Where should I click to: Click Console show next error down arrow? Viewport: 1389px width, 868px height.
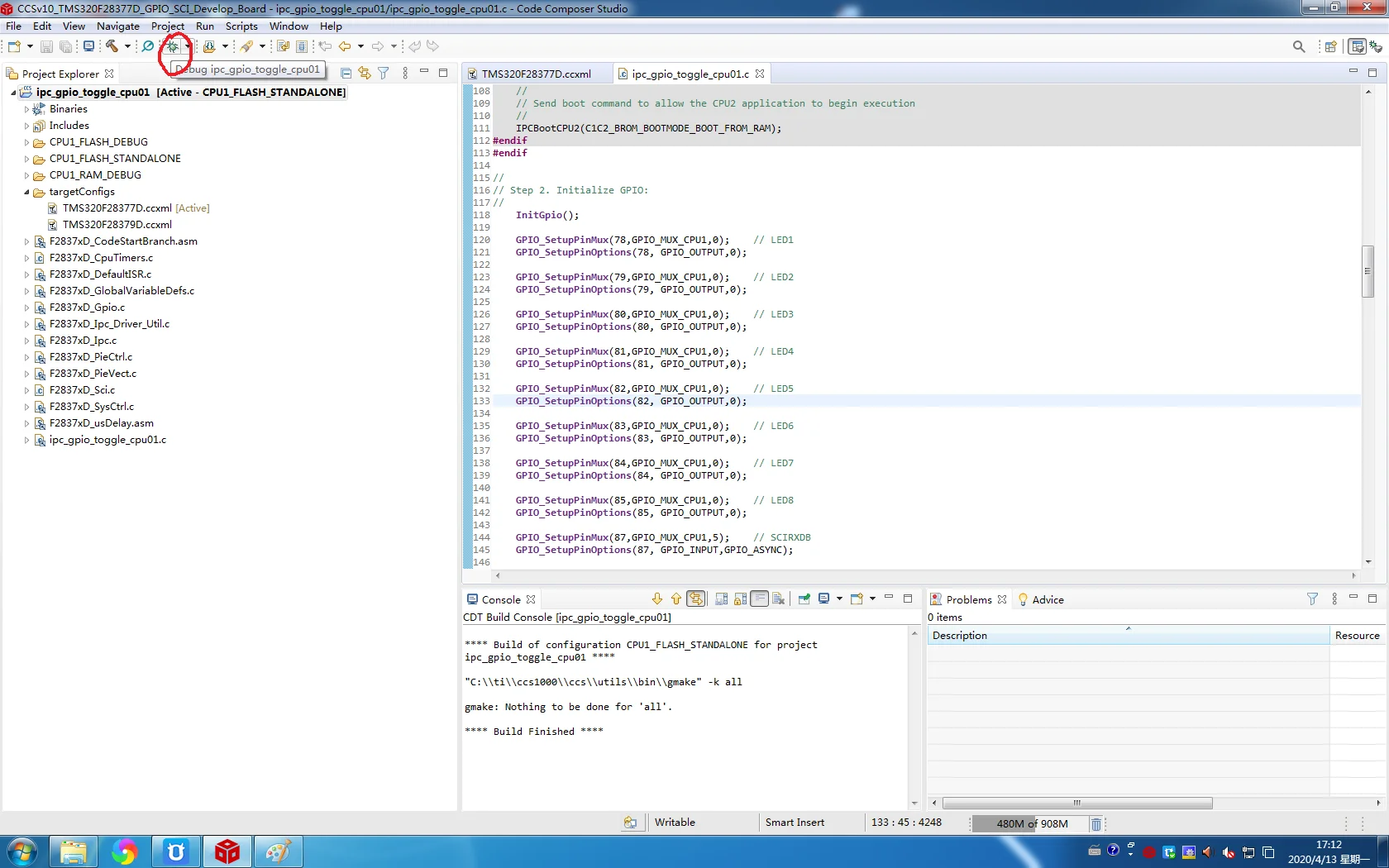pyautogui.click(x=657, y=599)
